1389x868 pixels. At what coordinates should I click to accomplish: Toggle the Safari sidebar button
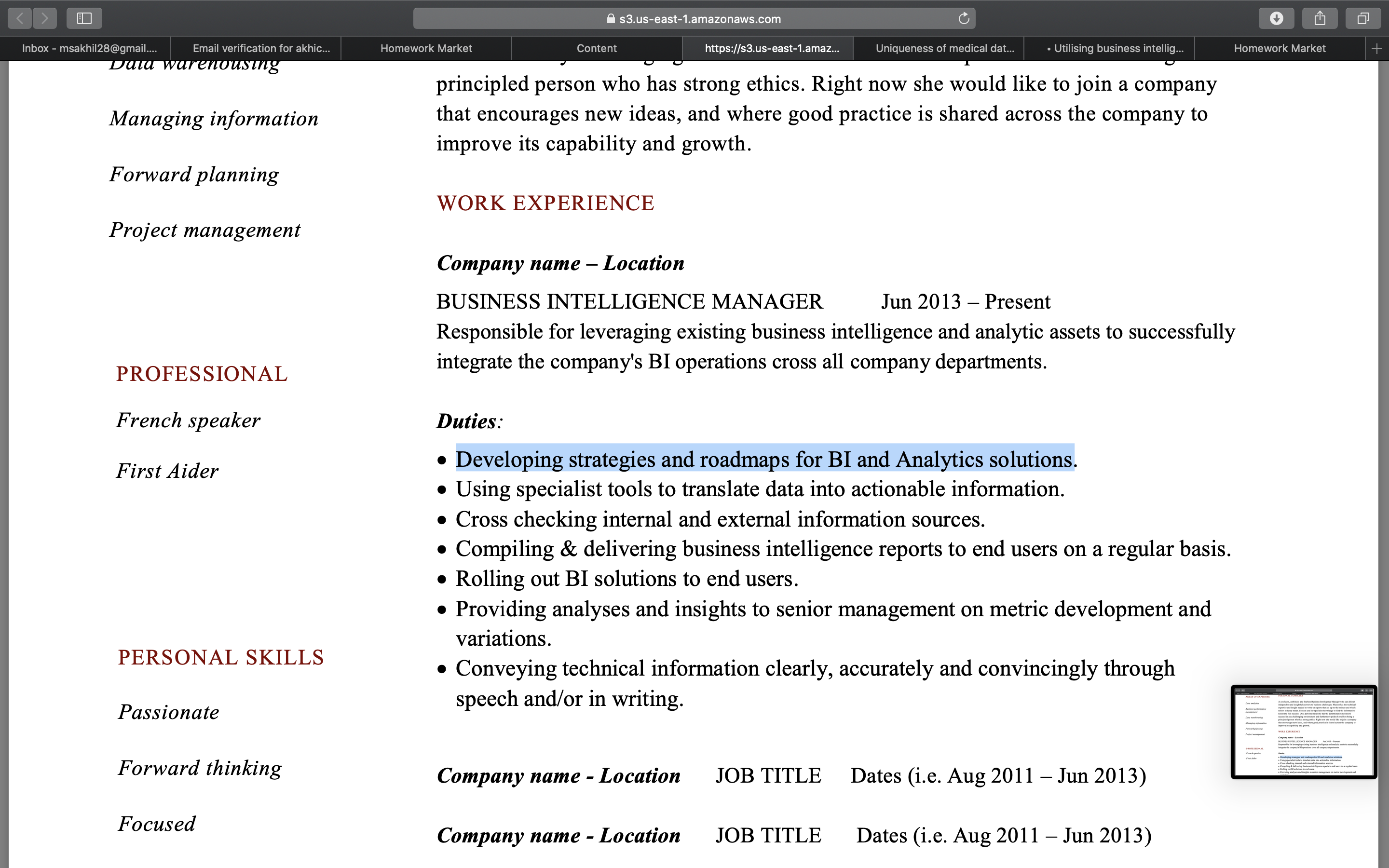click(84, 18)
